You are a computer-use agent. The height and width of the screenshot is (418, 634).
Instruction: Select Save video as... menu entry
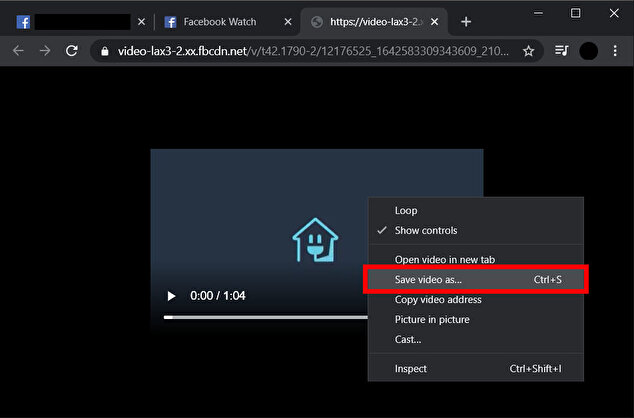click(428, 280)
